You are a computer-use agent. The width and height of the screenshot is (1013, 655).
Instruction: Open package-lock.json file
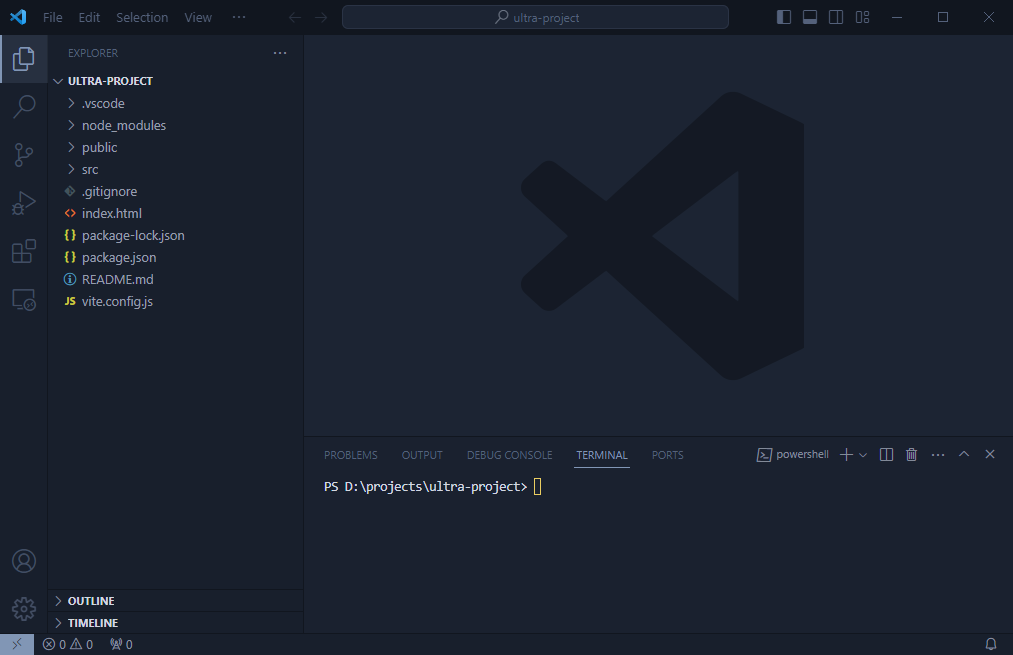tap(175, 235)
